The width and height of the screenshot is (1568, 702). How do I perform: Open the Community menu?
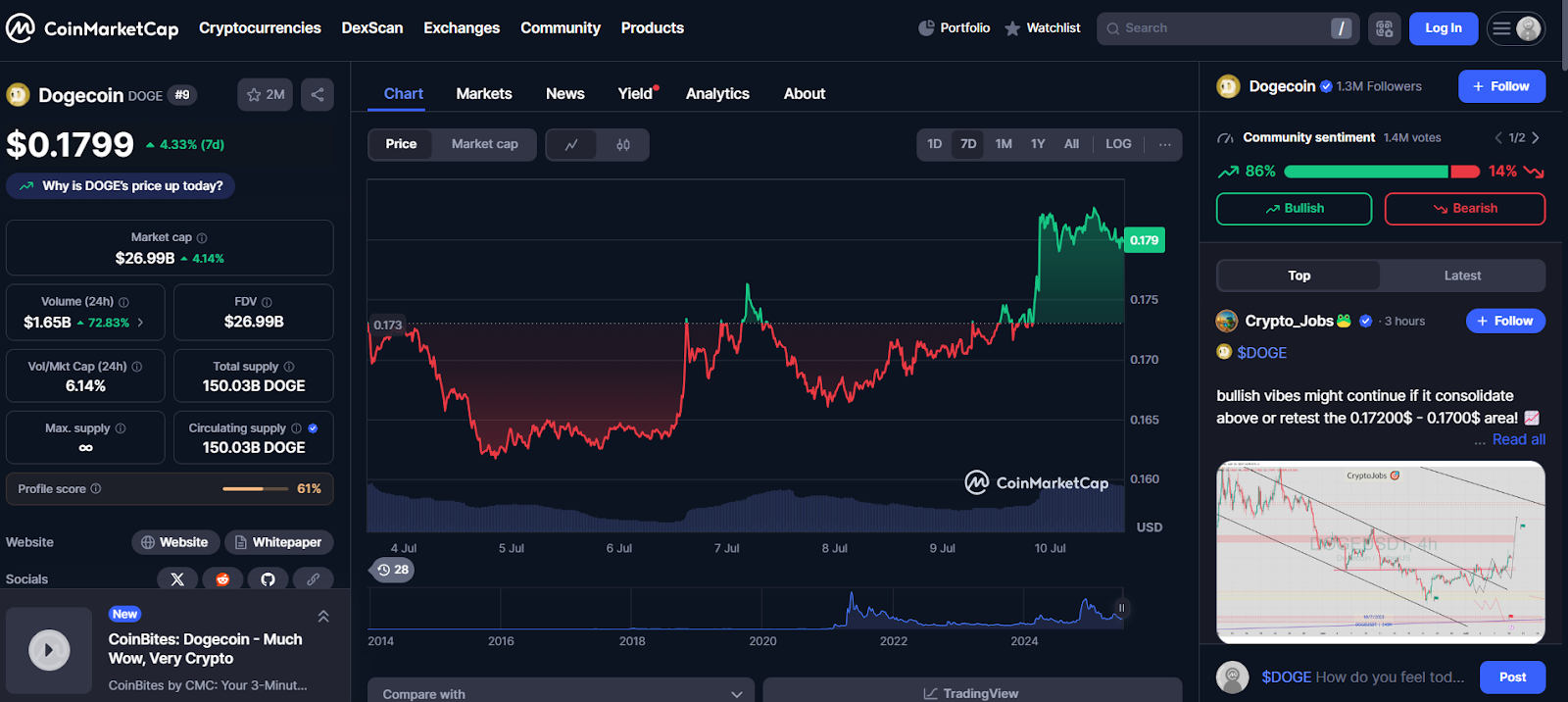[561, 28]
